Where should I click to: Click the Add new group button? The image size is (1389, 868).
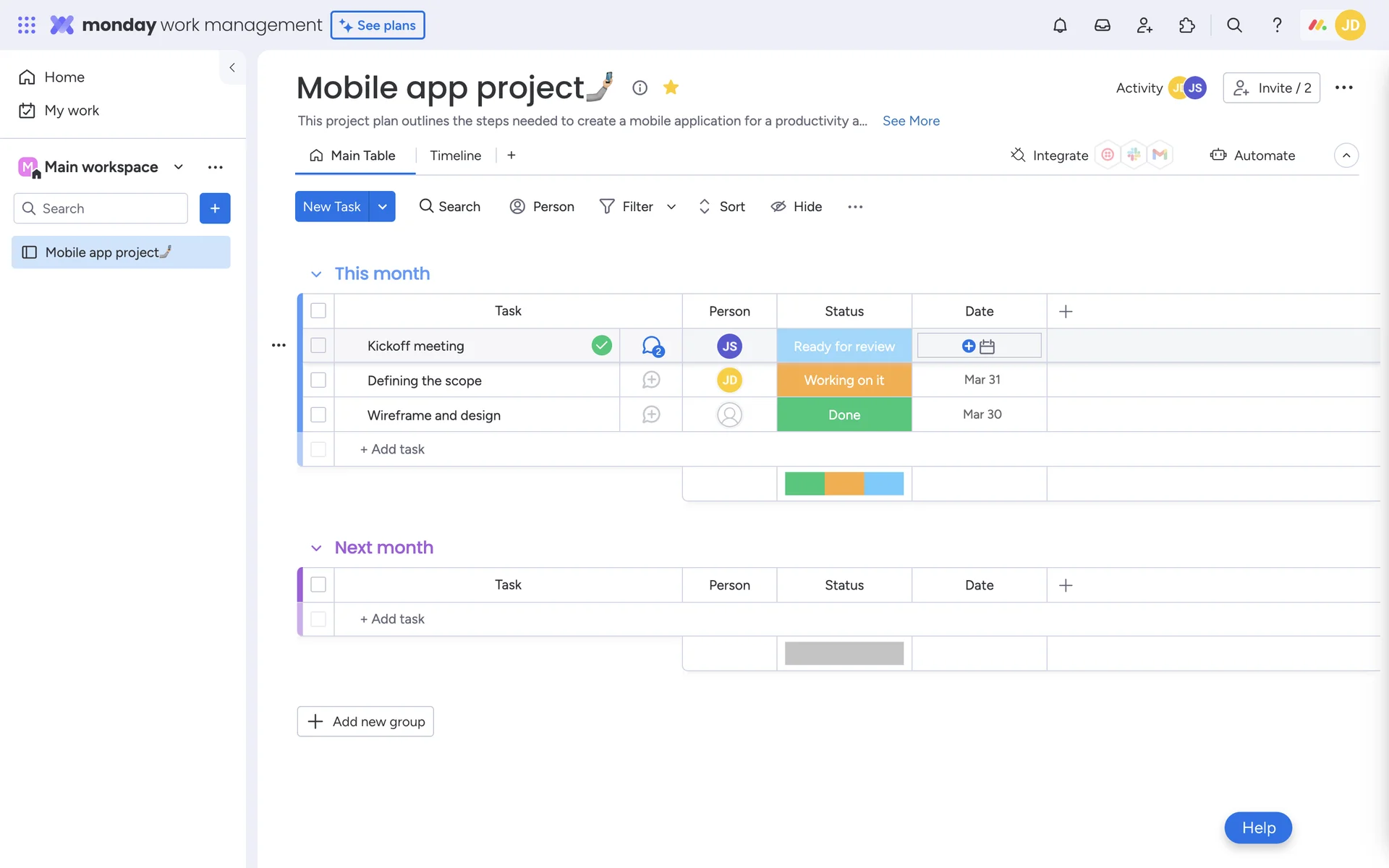point(365,721)
